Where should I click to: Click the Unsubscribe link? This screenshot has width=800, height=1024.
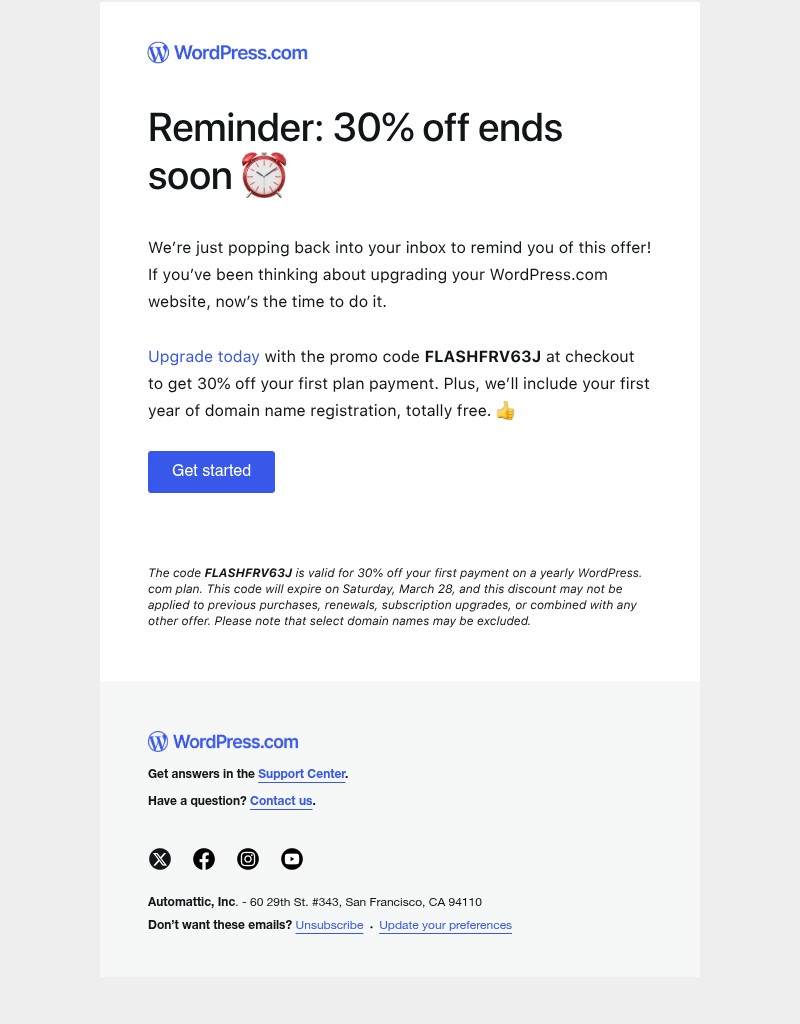coord(329,925)
